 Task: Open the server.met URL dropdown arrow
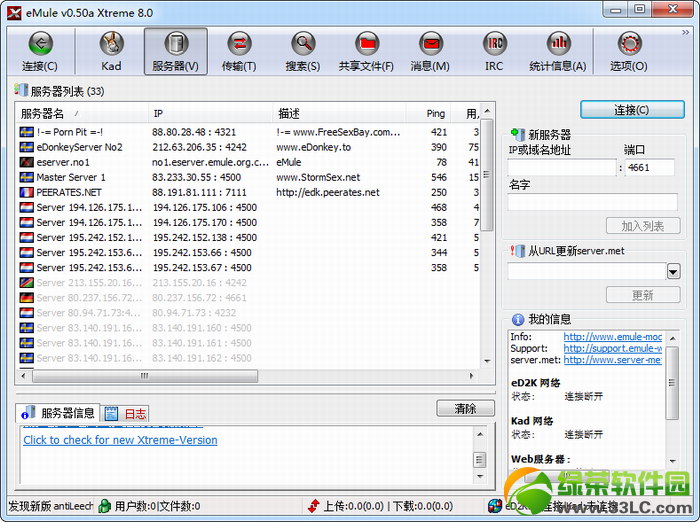point(674,271)
